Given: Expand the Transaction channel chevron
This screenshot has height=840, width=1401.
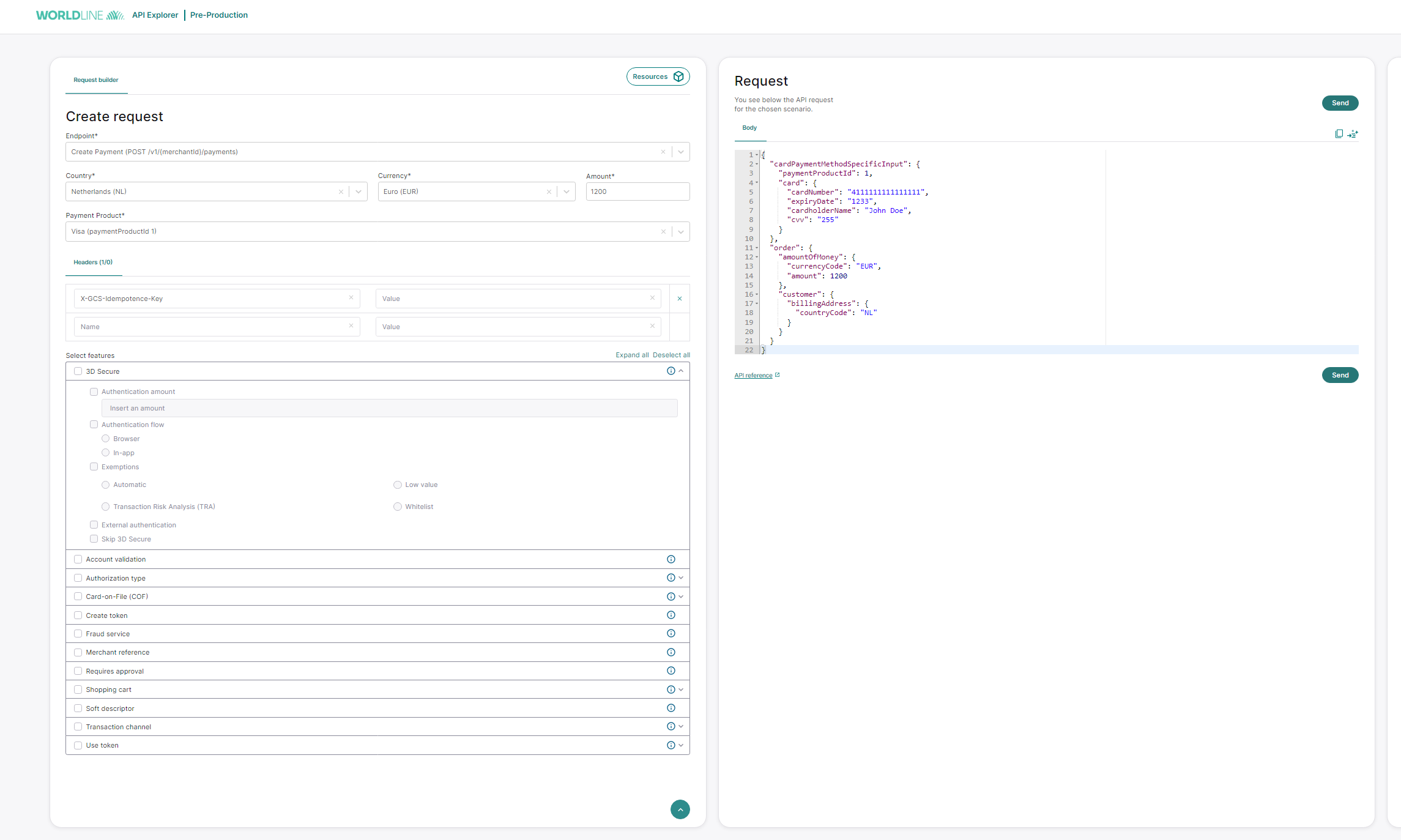Looking at the screenshot, I should (681, 726).
